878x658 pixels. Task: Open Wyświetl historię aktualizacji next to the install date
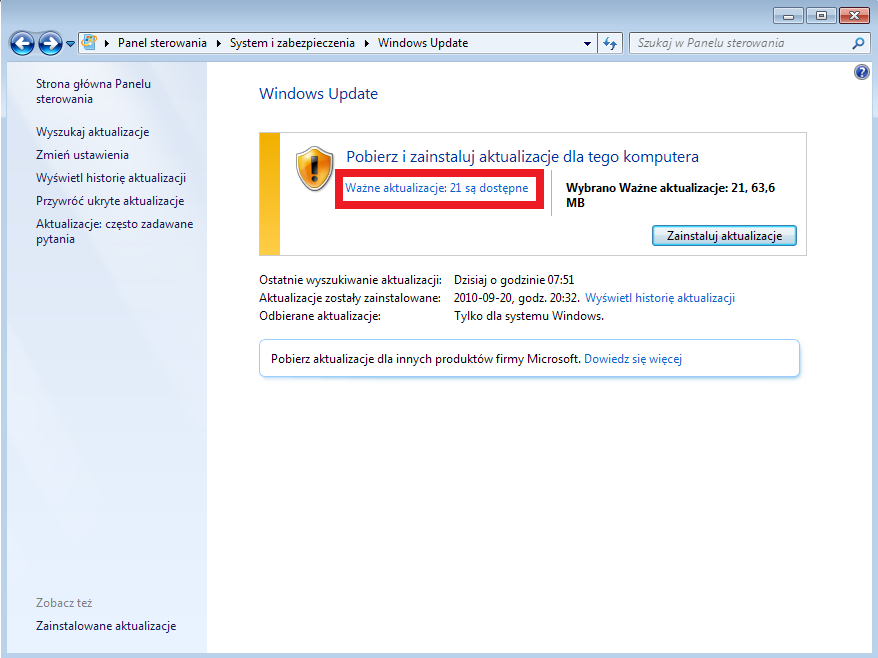point(660,298)
